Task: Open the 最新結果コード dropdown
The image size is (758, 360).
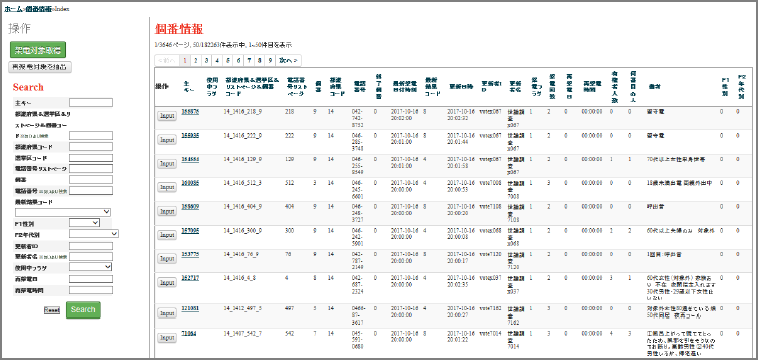Action: pyautogui.click(x=63, y=212)
